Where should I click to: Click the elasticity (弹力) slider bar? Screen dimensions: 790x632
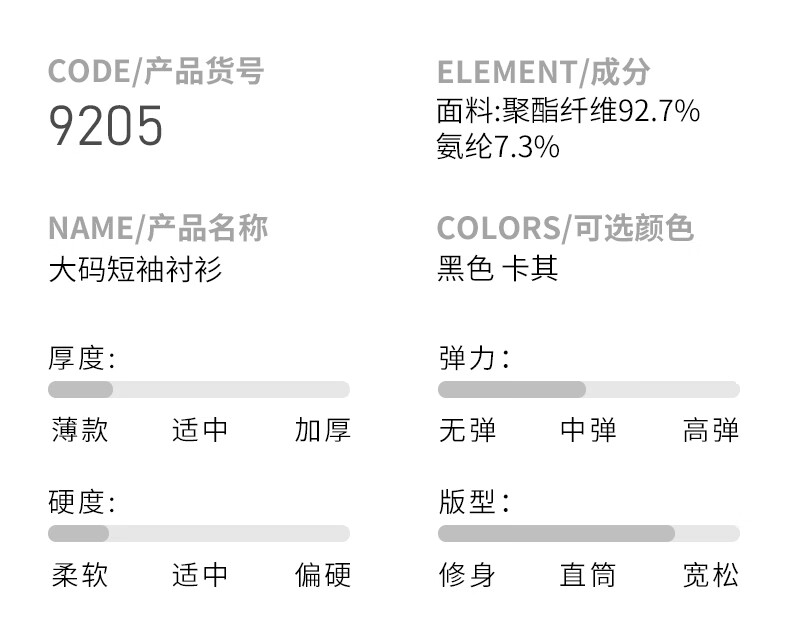tap(588, 389)
